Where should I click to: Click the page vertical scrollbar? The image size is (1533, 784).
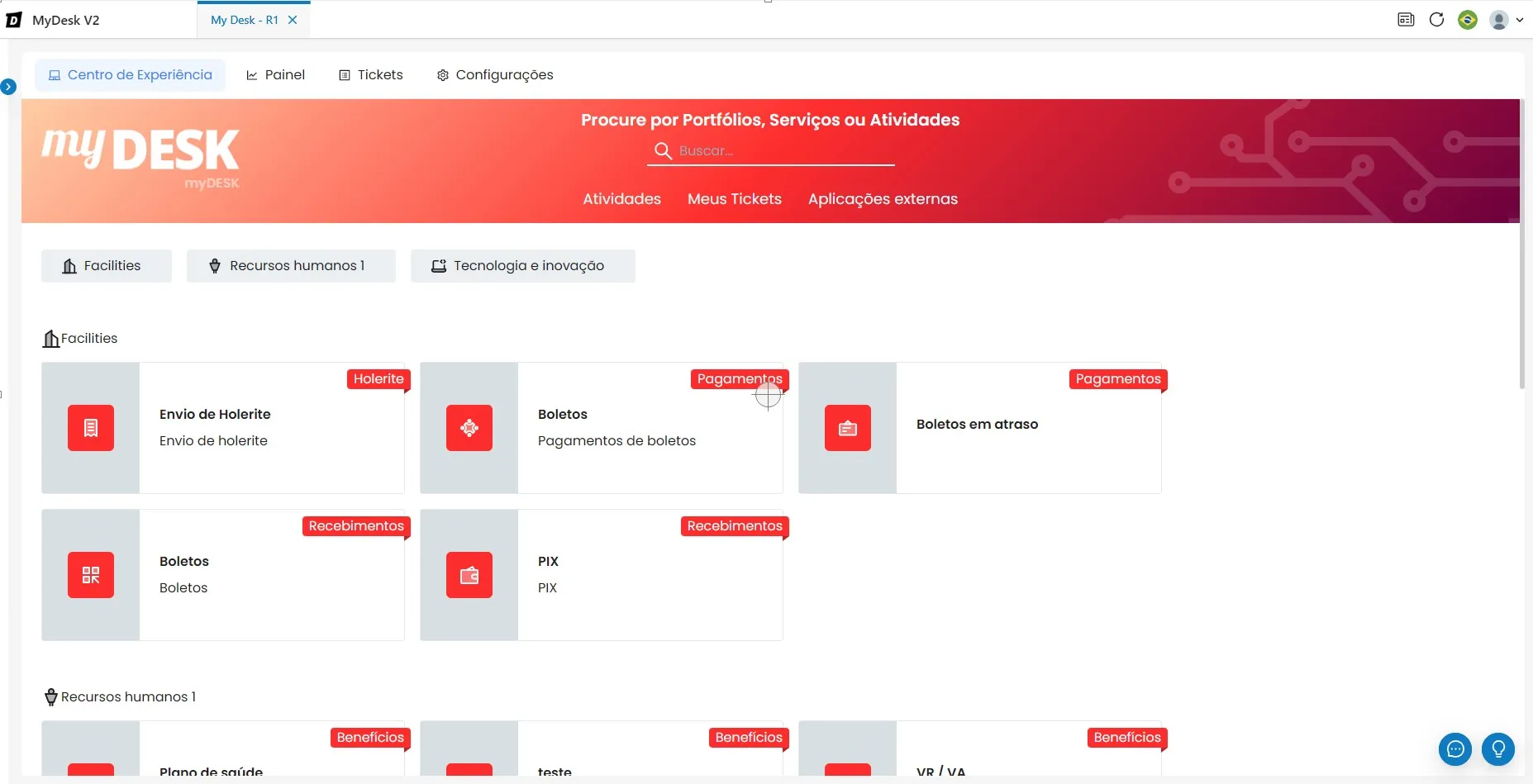[1522, 245]
